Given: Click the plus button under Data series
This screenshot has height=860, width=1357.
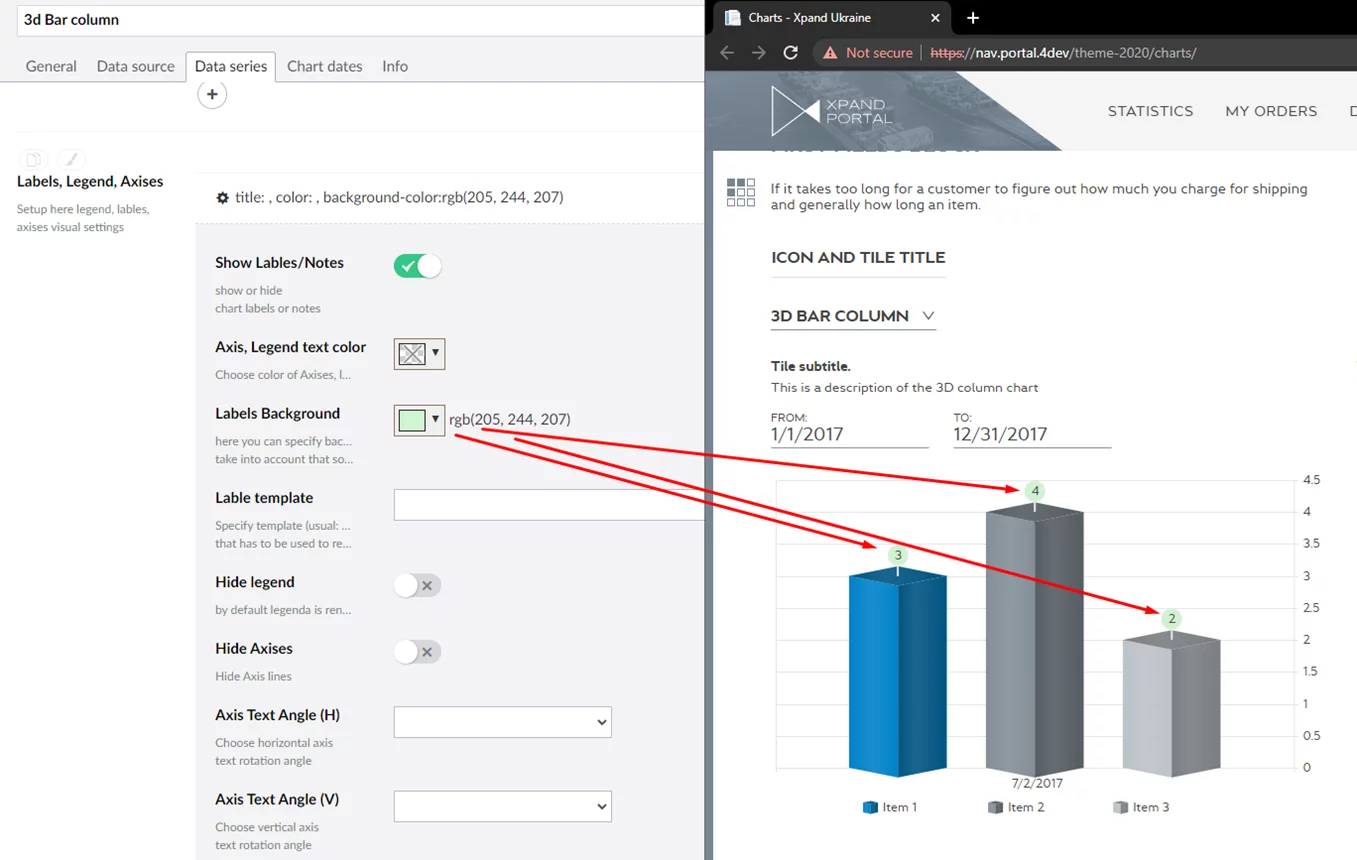Looking at the screenshot, I should (x=212, y=94).
